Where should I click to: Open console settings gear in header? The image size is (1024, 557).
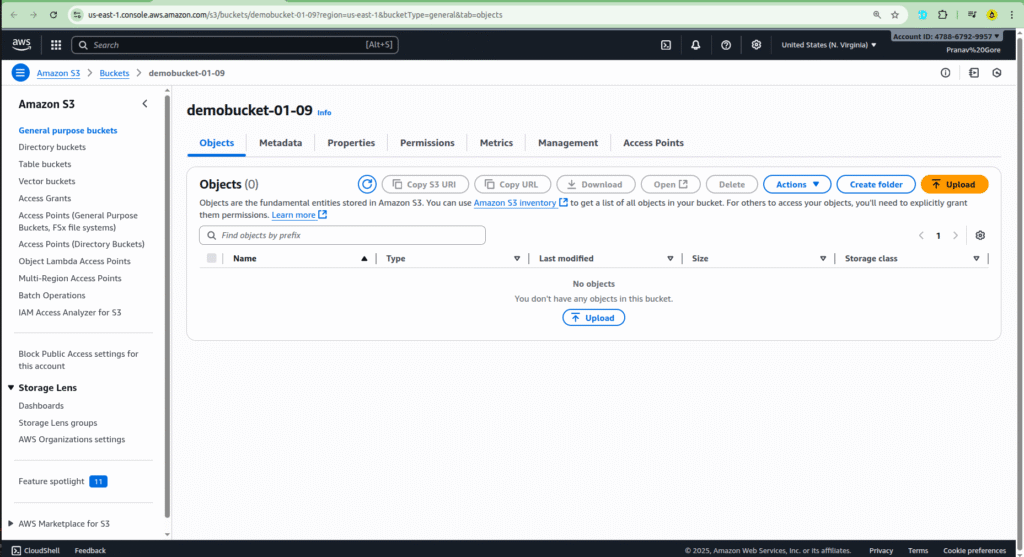(756, 45)
